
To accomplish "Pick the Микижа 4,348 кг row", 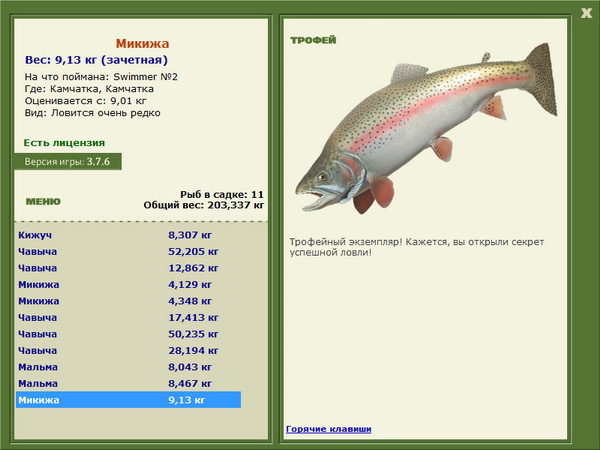I will point(128,300).
